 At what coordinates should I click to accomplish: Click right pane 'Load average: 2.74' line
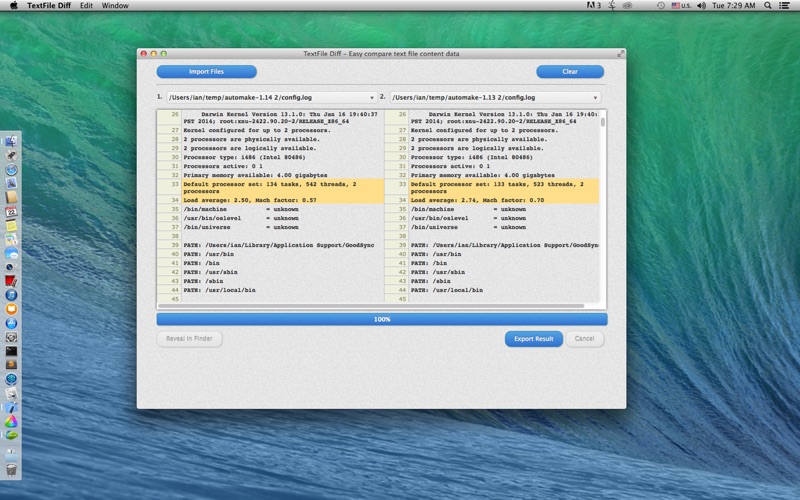coord(478,200)
